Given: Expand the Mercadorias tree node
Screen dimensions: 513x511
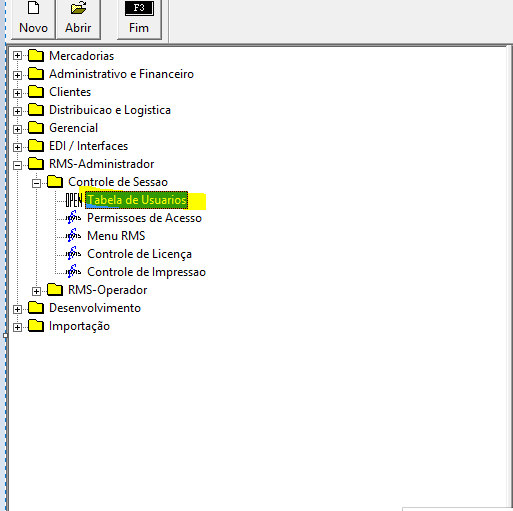Looking at the screenshot, I should 17,56.
